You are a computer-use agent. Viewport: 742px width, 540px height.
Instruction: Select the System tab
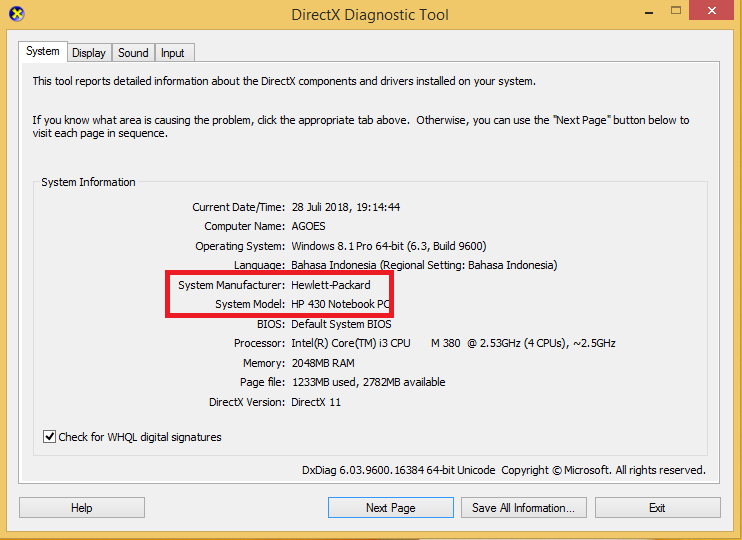click(x=43, y=51)
